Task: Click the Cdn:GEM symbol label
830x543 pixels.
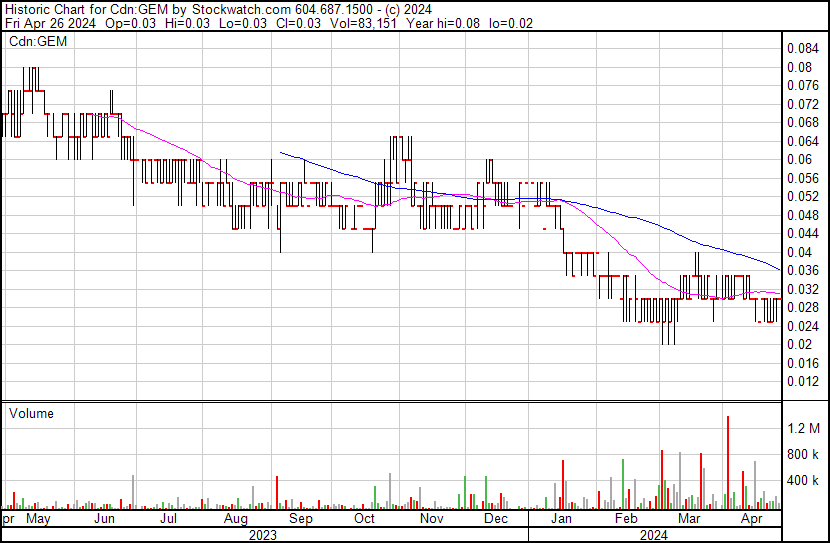Action: click(38, 41)
